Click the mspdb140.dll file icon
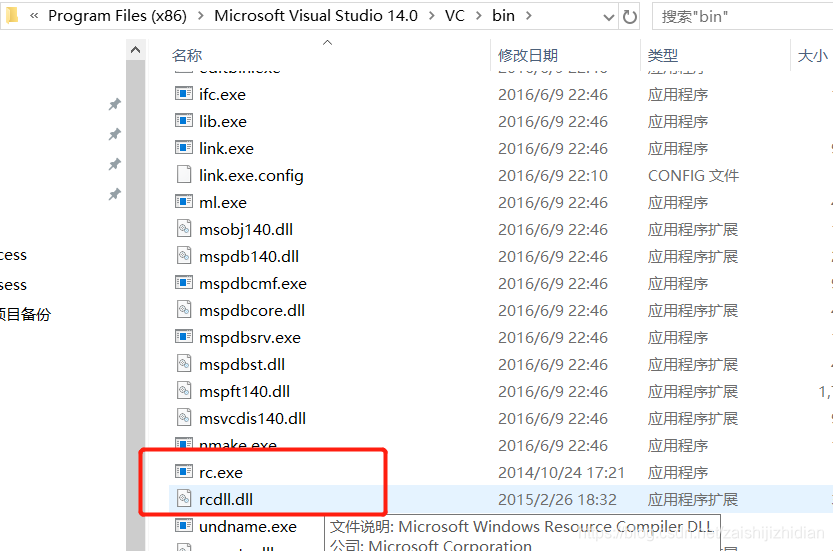The height and width of the screenshot is (551, 833). tap(184, 256)
